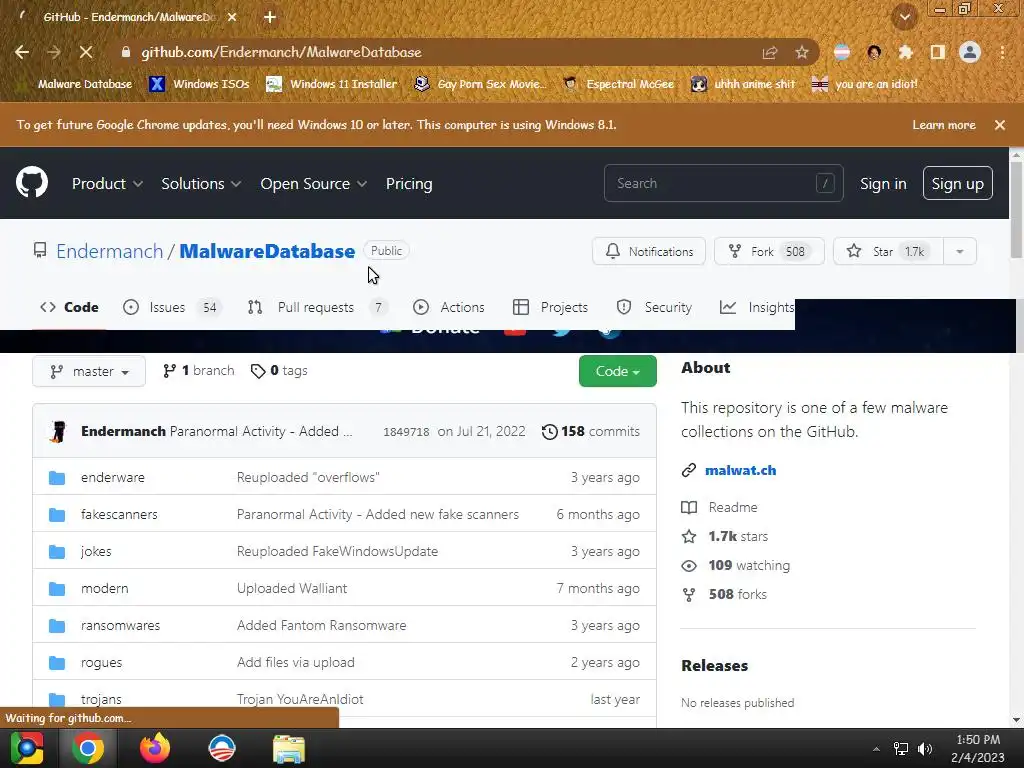Click the GitHub octocat logo
The image size is (1024, 768).
tap(32, 182)
